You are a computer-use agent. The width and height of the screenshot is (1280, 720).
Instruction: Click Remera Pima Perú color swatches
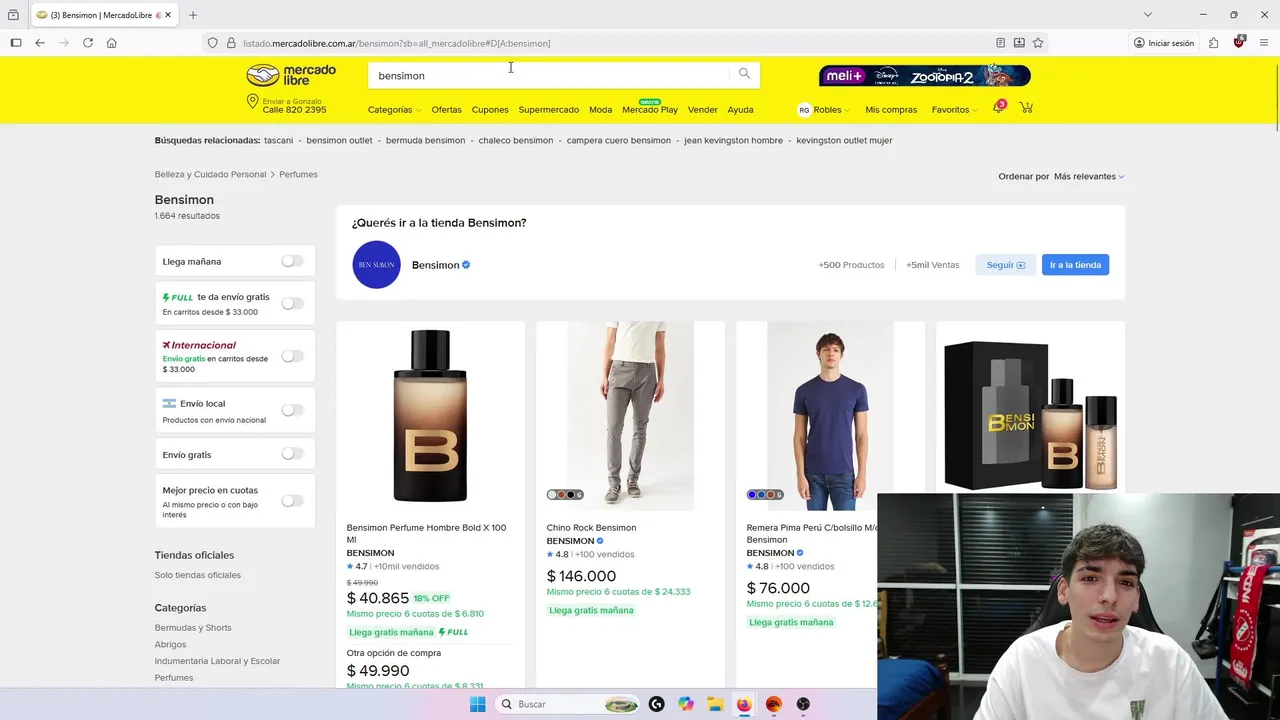pos(765,495)
